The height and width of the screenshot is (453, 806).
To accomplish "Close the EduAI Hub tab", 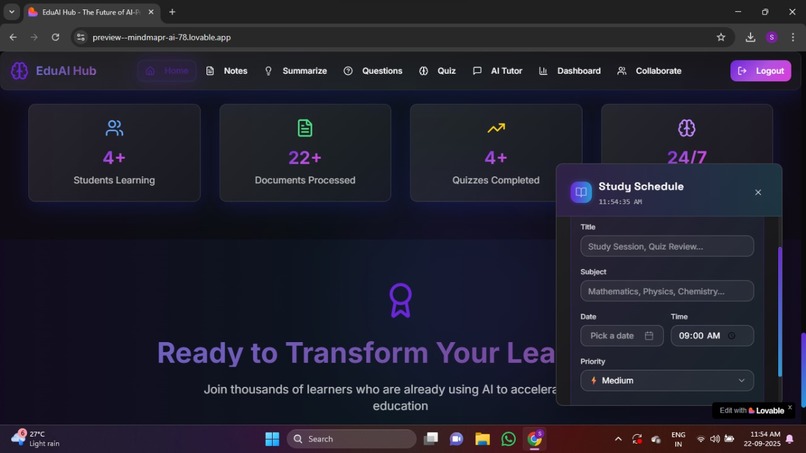I will (x=151, y=12).
